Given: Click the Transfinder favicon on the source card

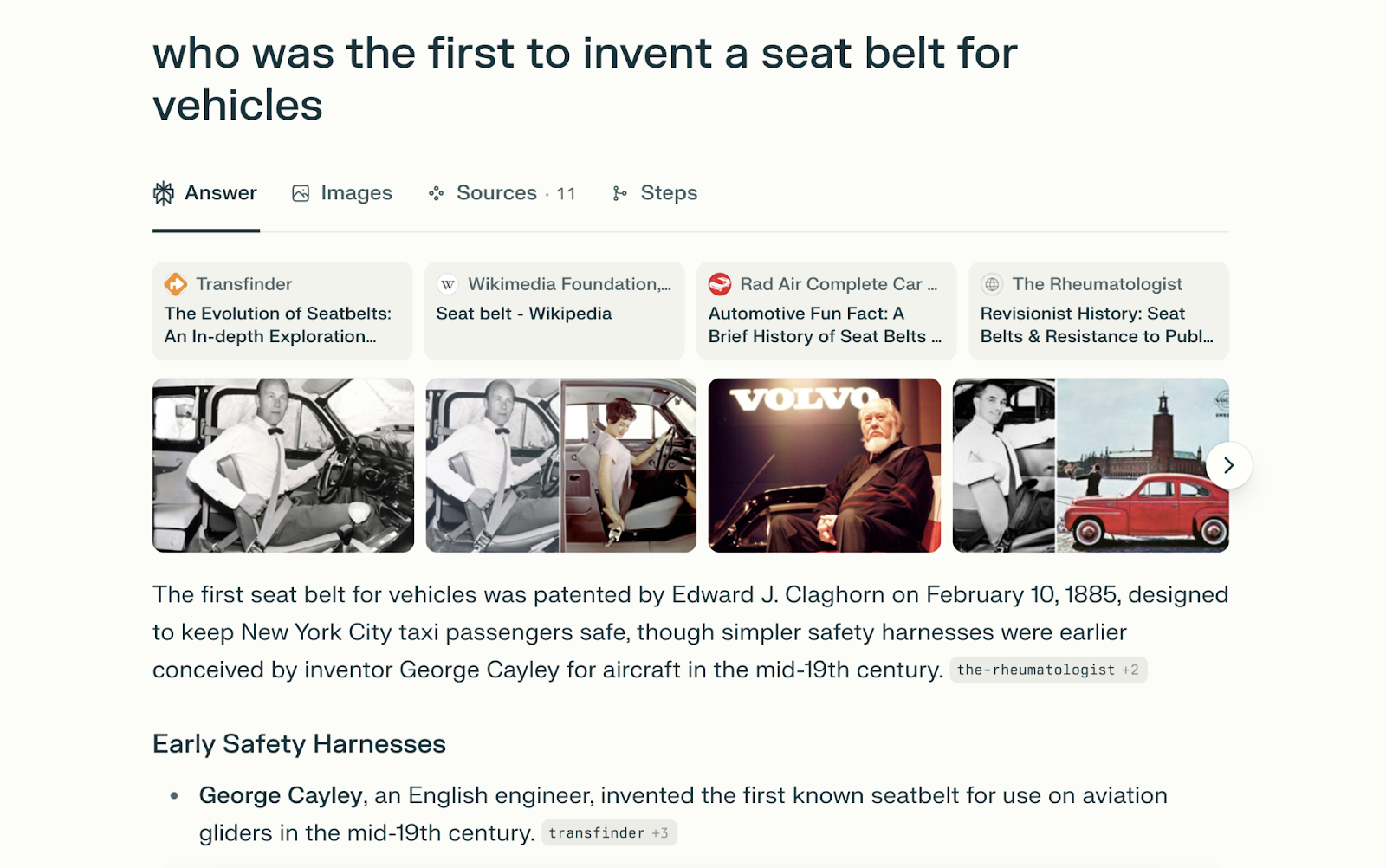Looking at the screenshot, I should pos(178,283).
